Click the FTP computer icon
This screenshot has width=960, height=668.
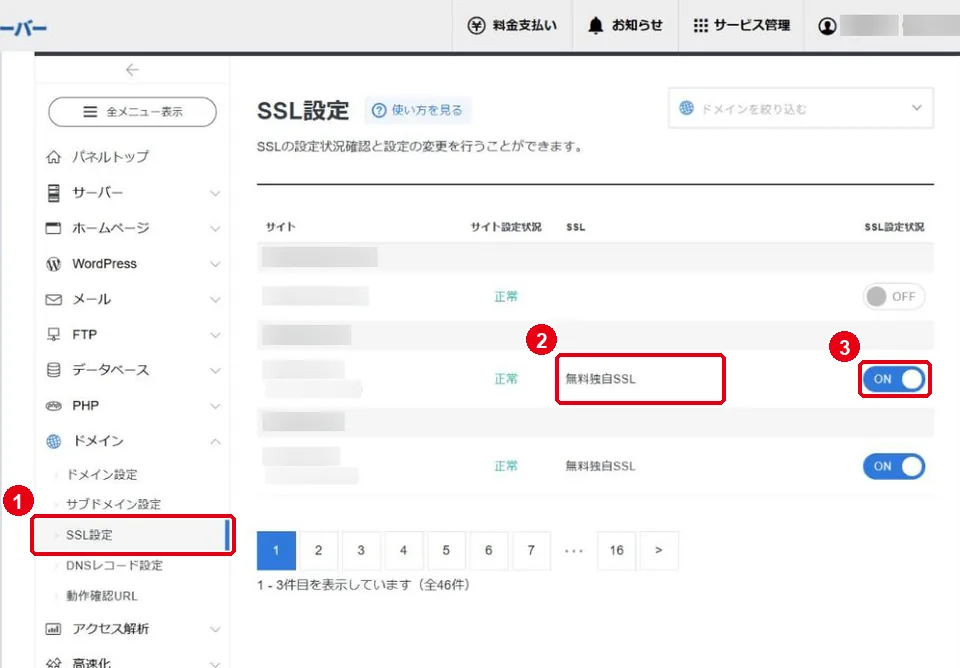(54, 335)
